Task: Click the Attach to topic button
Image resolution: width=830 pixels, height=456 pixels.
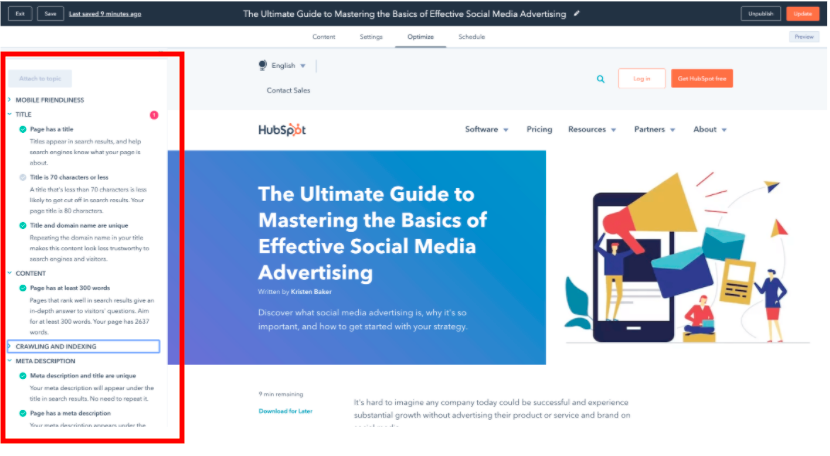Action: pyautogui.click(x=40, y=79)
